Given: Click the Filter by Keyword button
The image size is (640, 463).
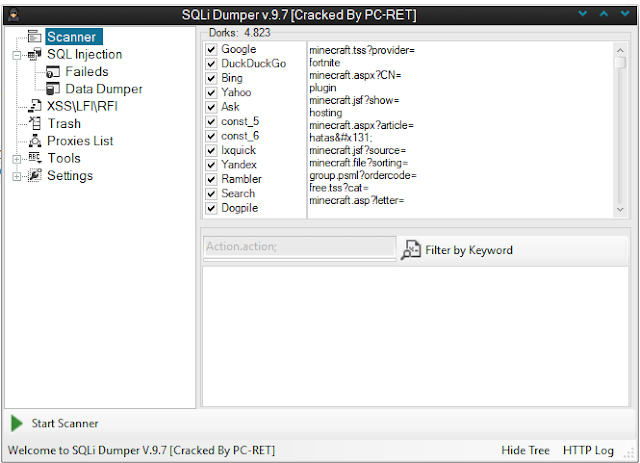Looking at the screenshot, I should (457, 250).
